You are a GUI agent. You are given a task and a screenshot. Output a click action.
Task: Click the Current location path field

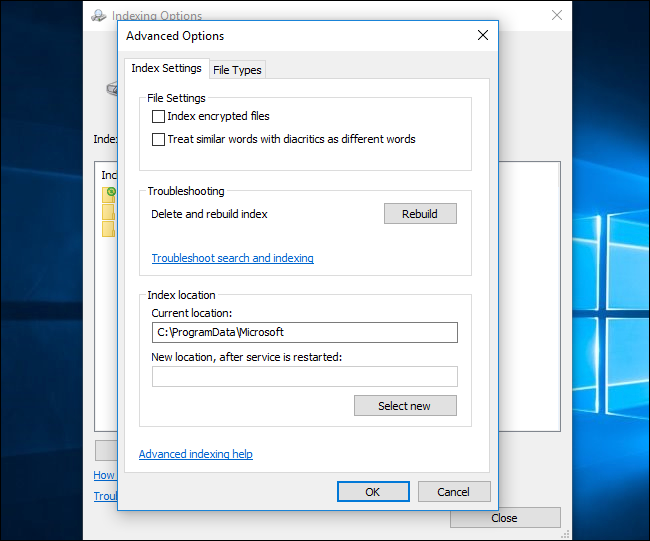304,333
